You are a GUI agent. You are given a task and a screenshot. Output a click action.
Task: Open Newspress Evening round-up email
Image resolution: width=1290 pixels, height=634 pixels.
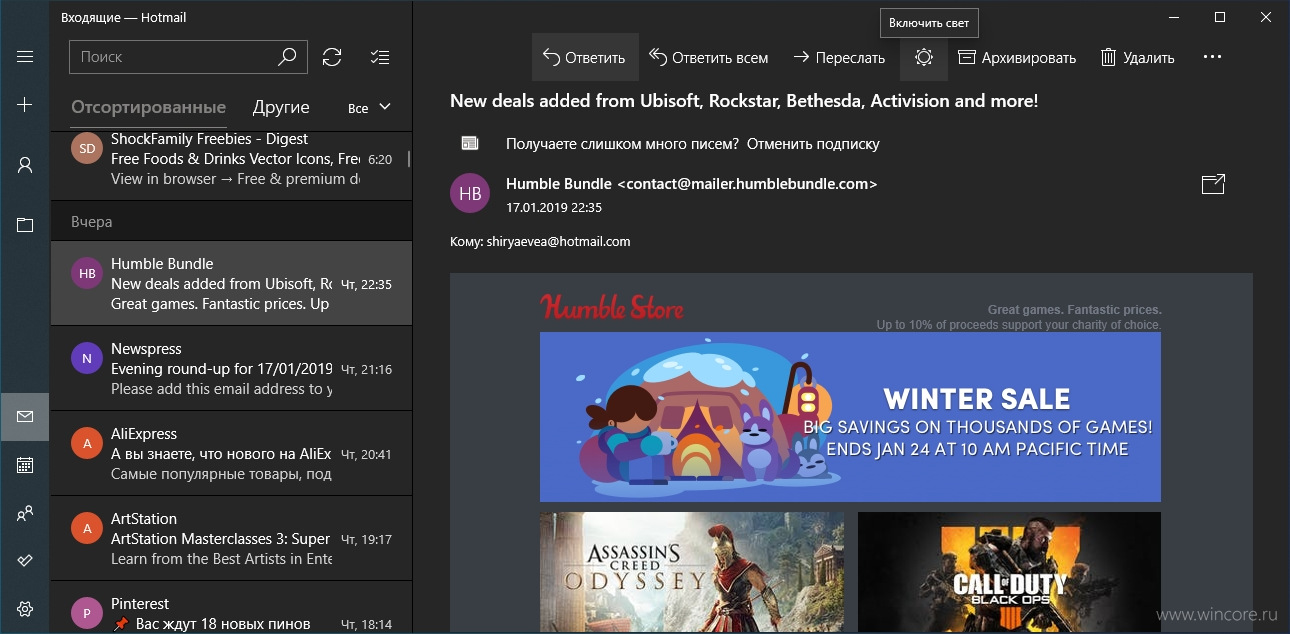231,368
